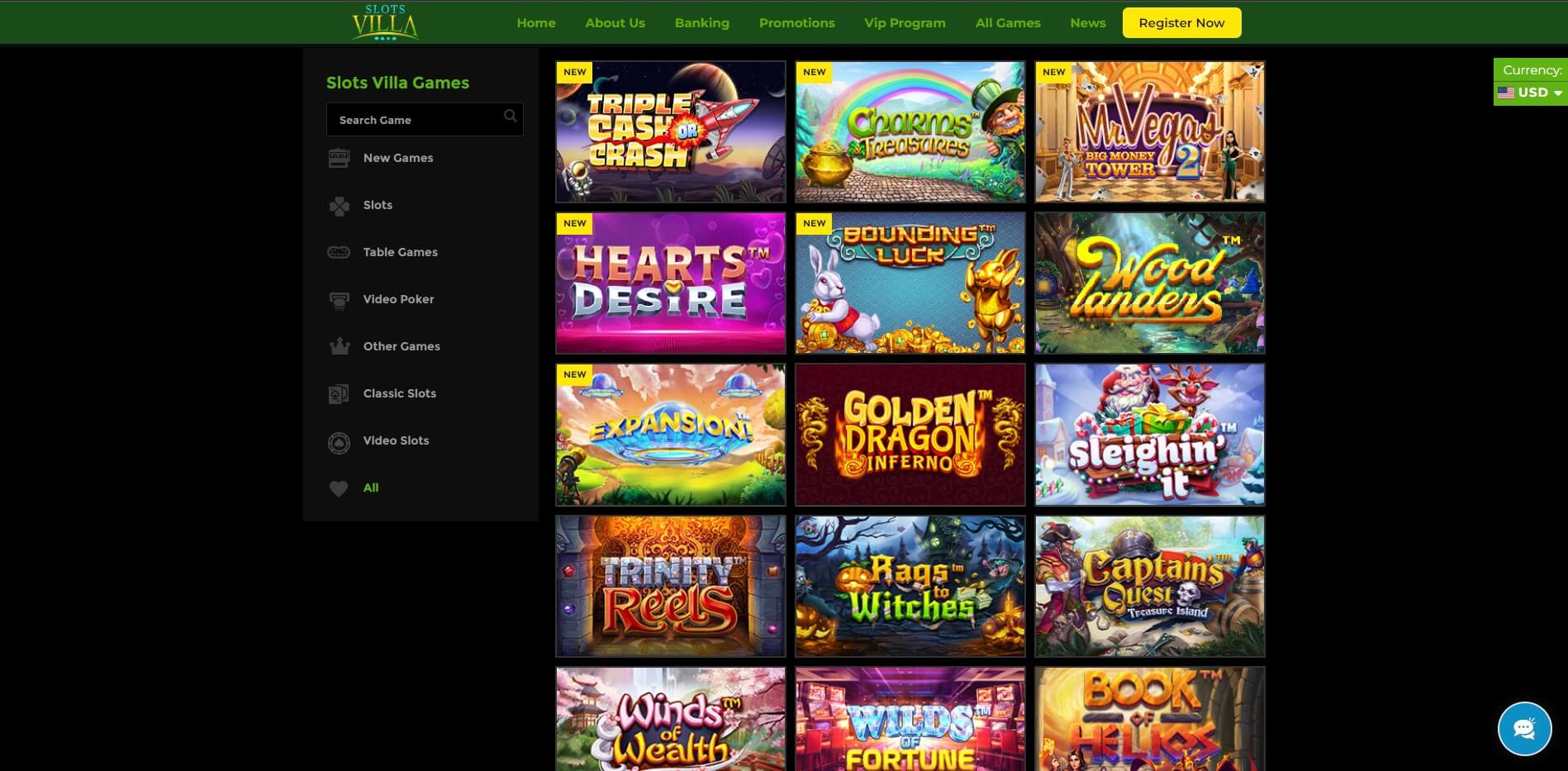Open Promotions page
This screenshot has height=771, width=1568.
[797, 23]
